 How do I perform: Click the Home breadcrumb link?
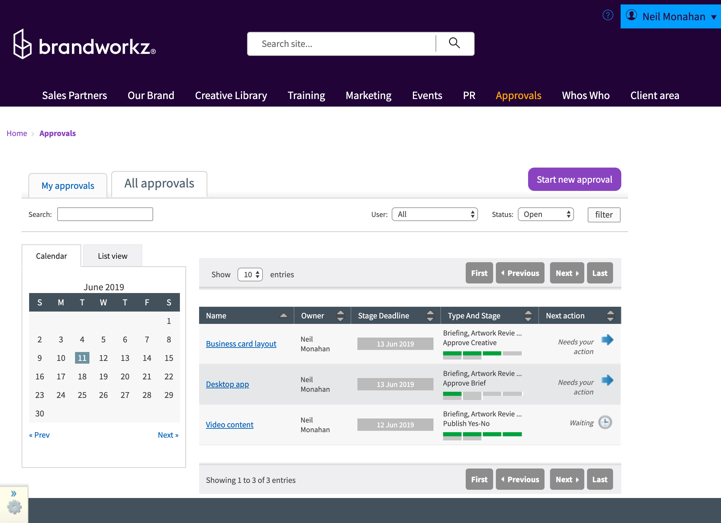coord(17,133)
